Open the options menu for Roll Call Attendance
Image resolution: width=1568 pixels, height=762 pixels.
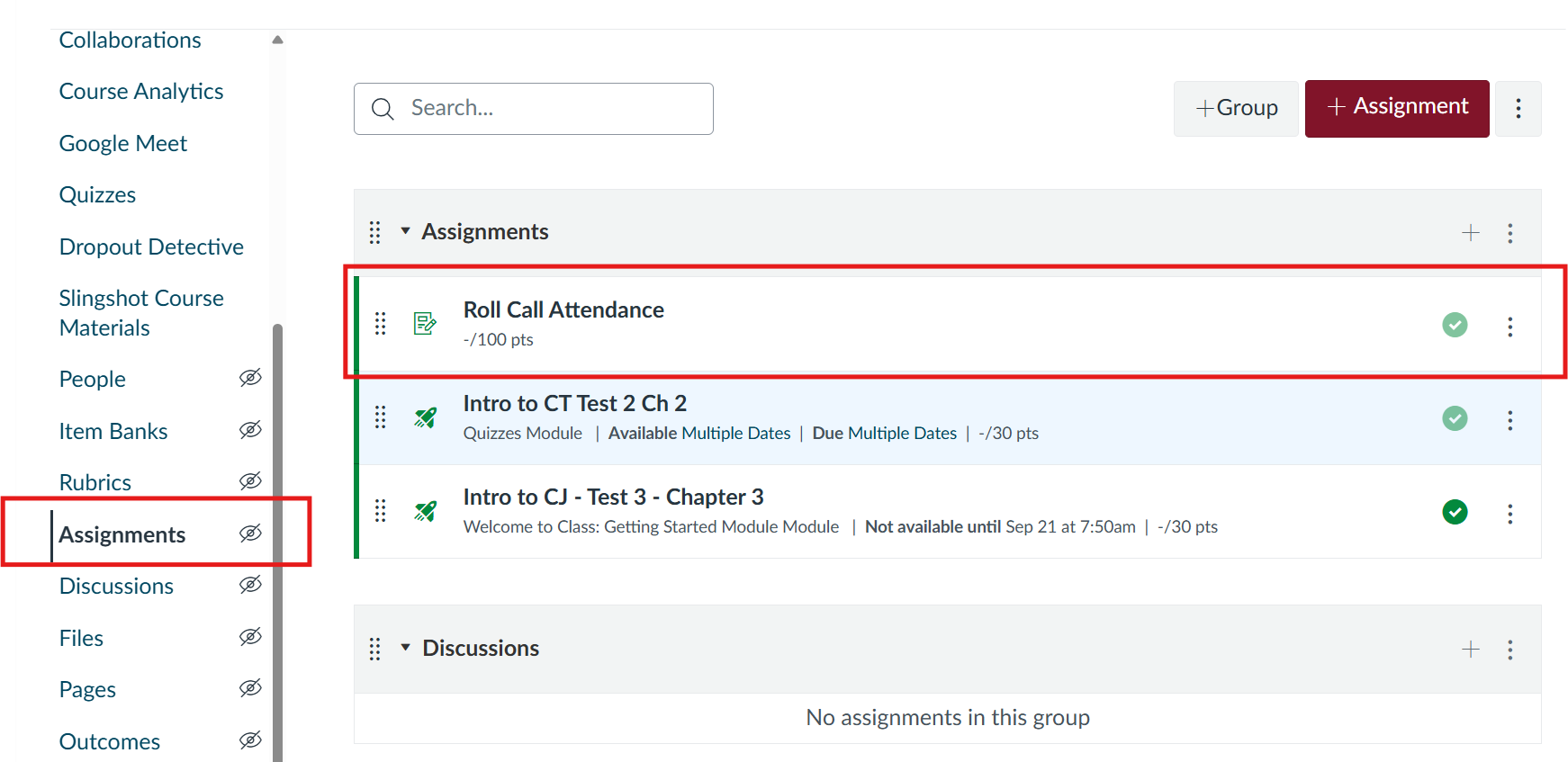(x=1509, y=327)
